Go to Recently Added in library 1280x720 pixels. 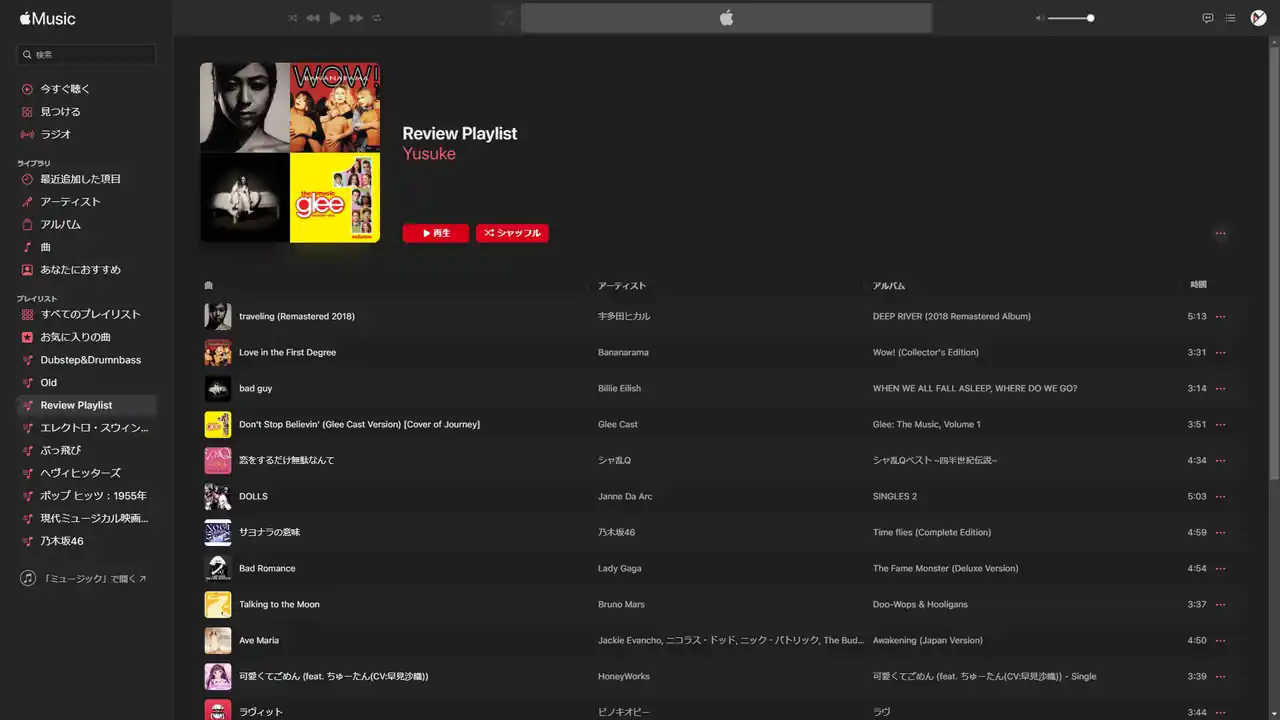(80, 179)
